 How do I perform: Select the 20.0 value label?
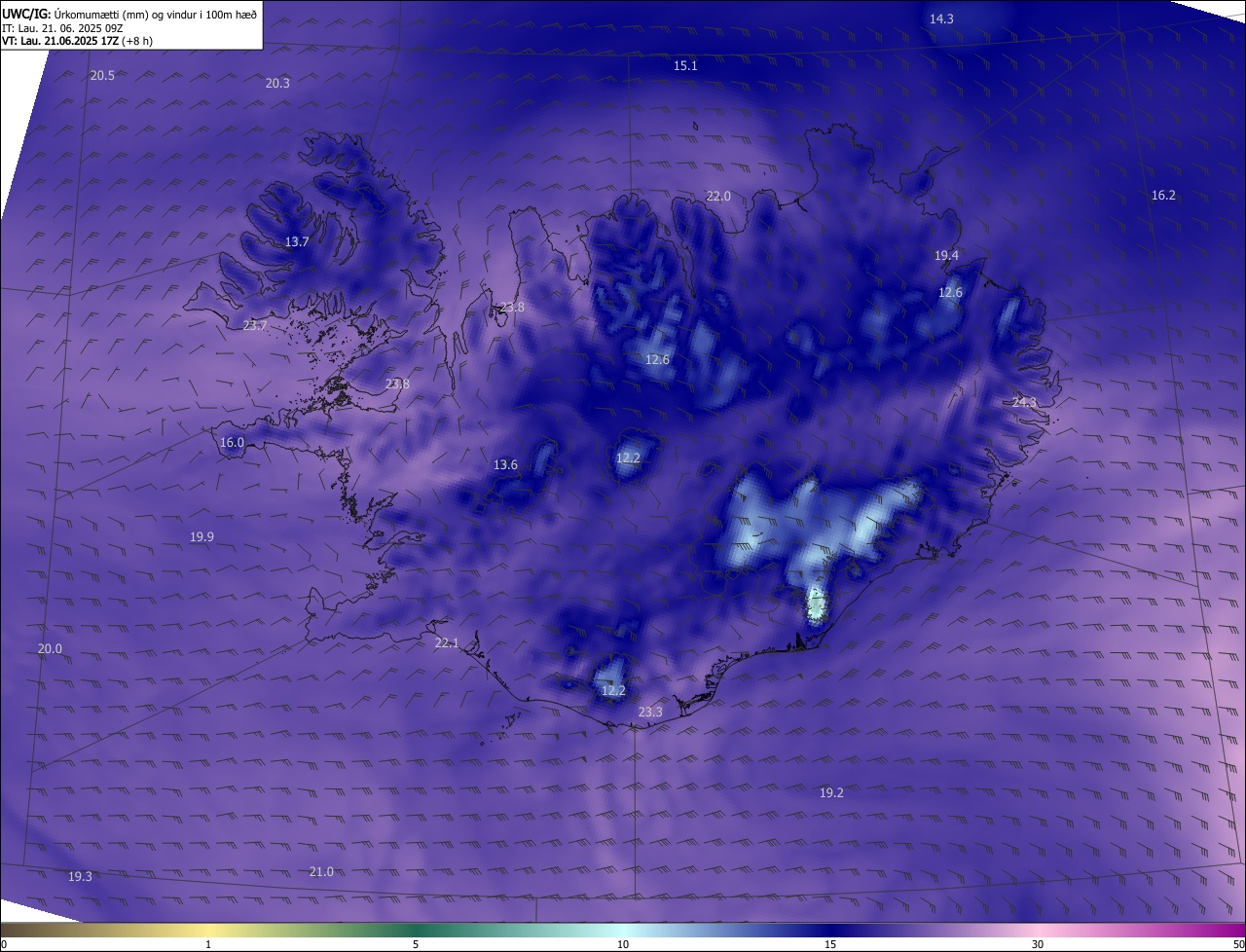point(50,648)
